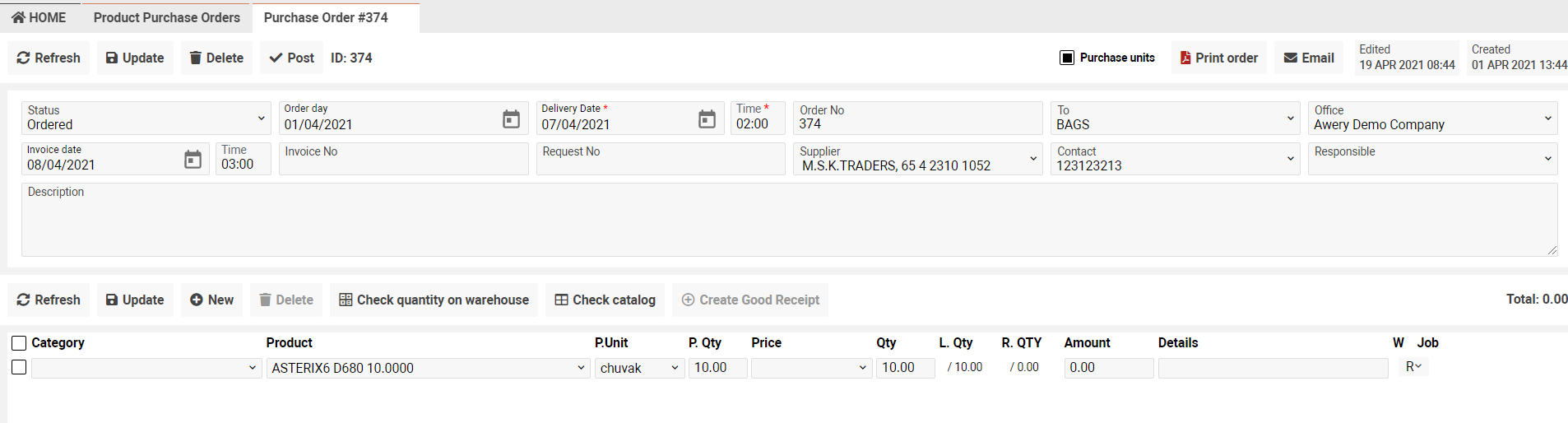Check the select-all box beside Category
The height and width of the screenshot is (423, 1568).
pos(19,343)
